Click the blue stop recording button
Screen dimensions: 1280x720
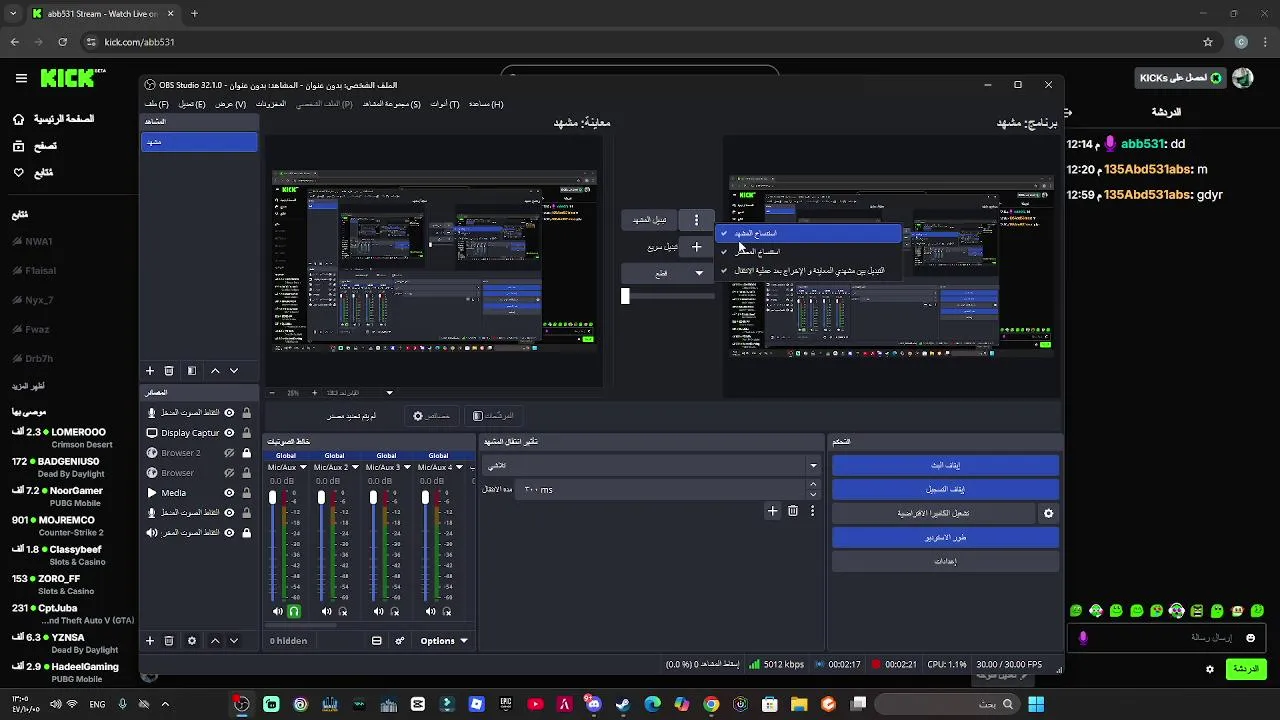click(x=945, y=489)
